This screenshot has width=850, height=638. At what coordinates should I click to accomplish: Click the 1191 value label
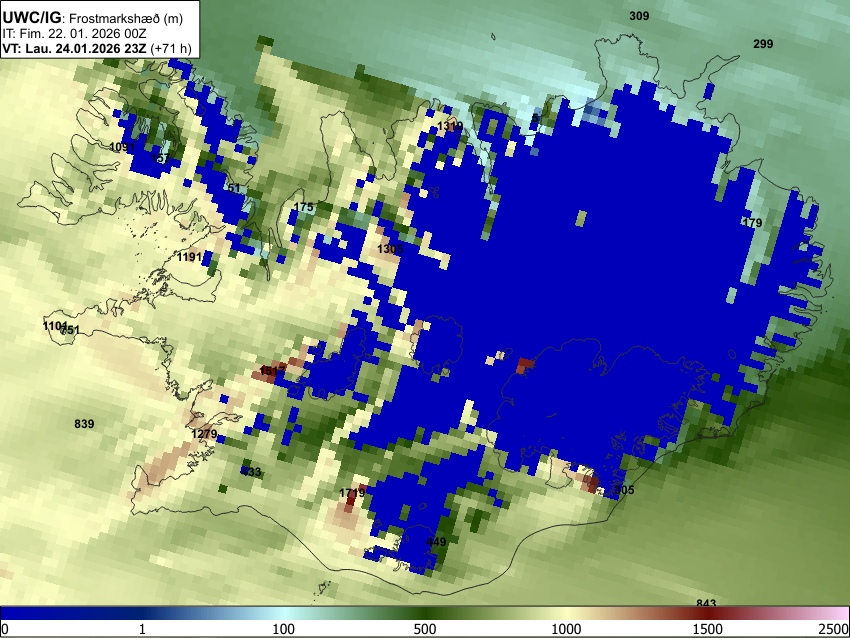tap(190, 256)
